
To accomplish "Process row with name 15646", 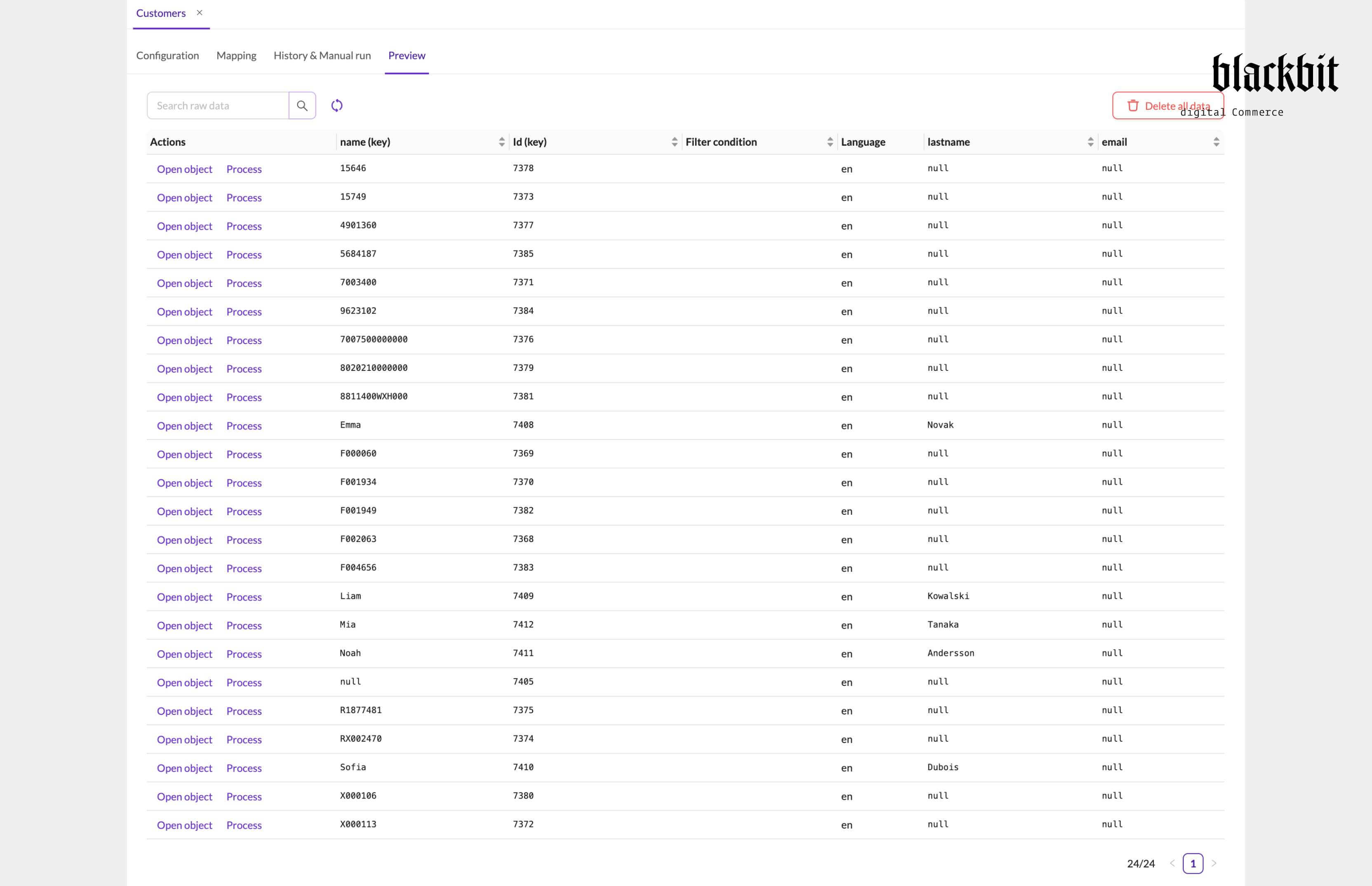I will click(x=244, y=169).
